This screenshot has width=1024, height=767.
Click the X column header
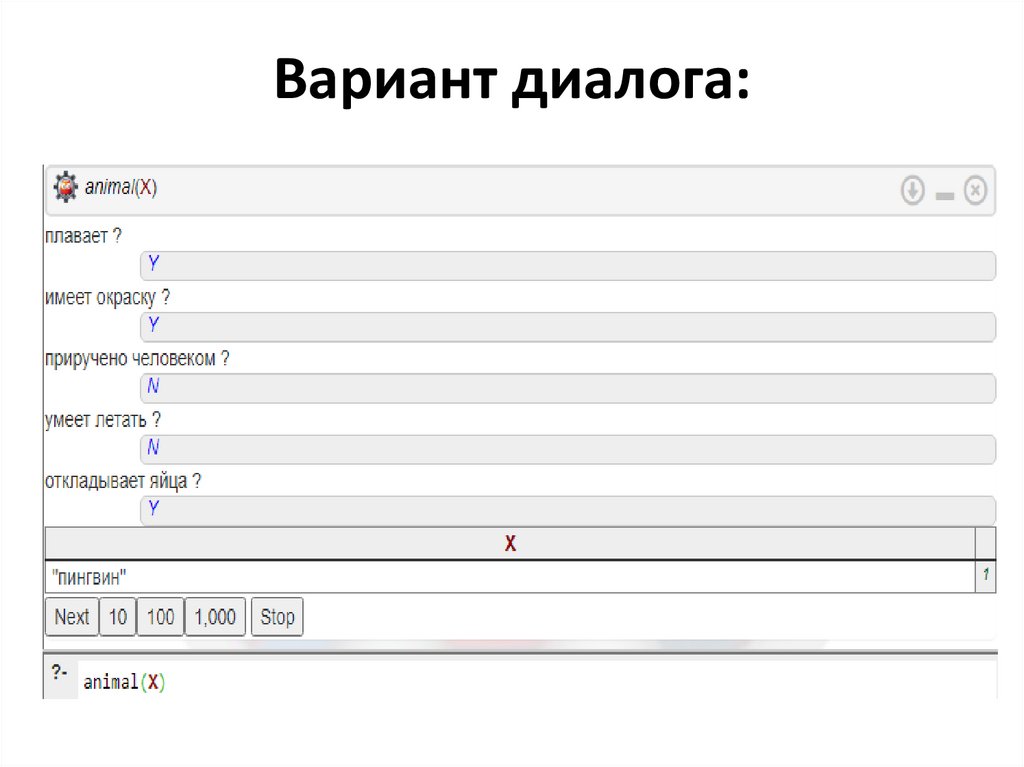point(510,543)
